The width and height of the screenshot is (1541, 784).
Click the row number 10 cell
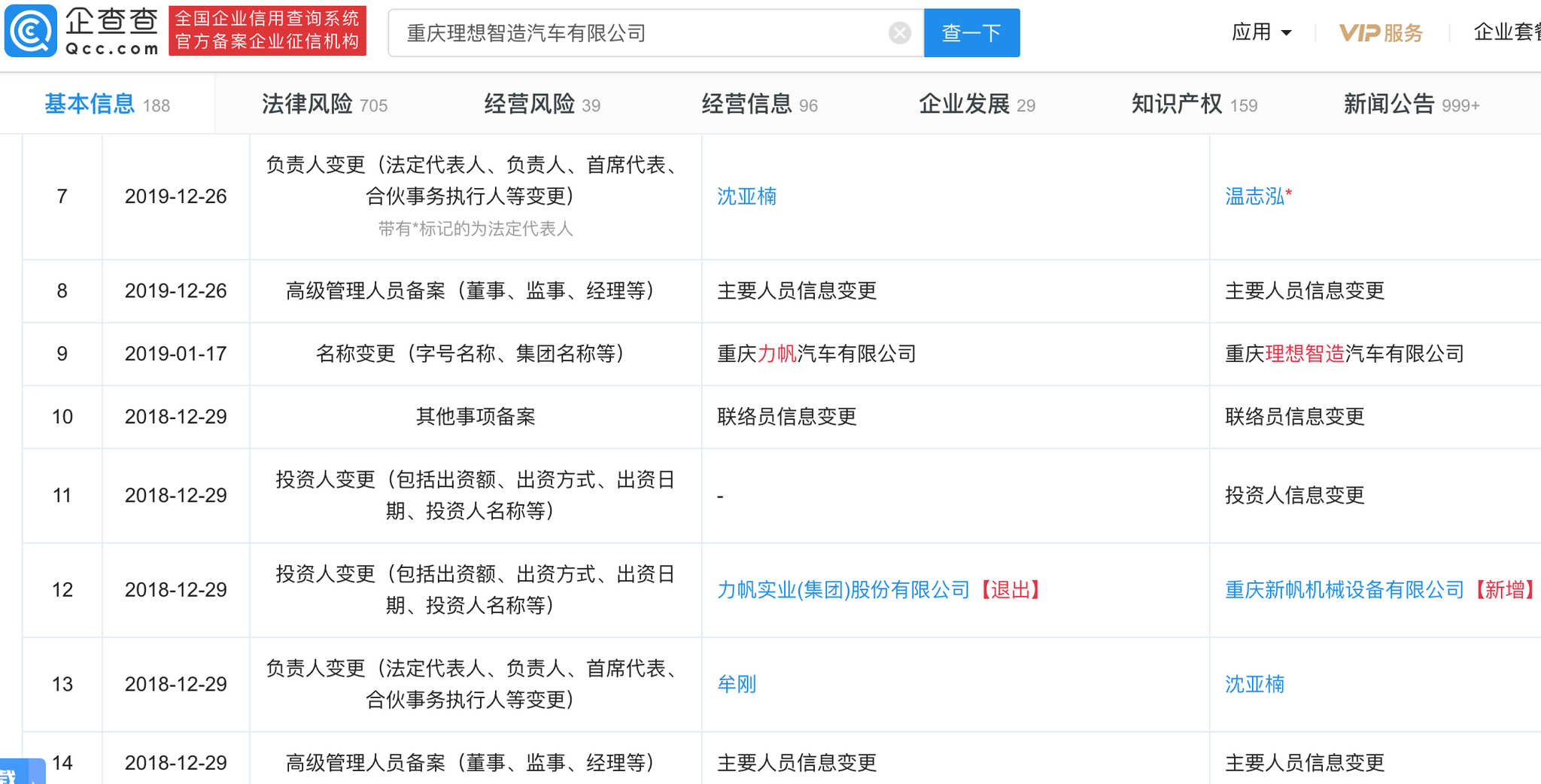click(62, 417)
